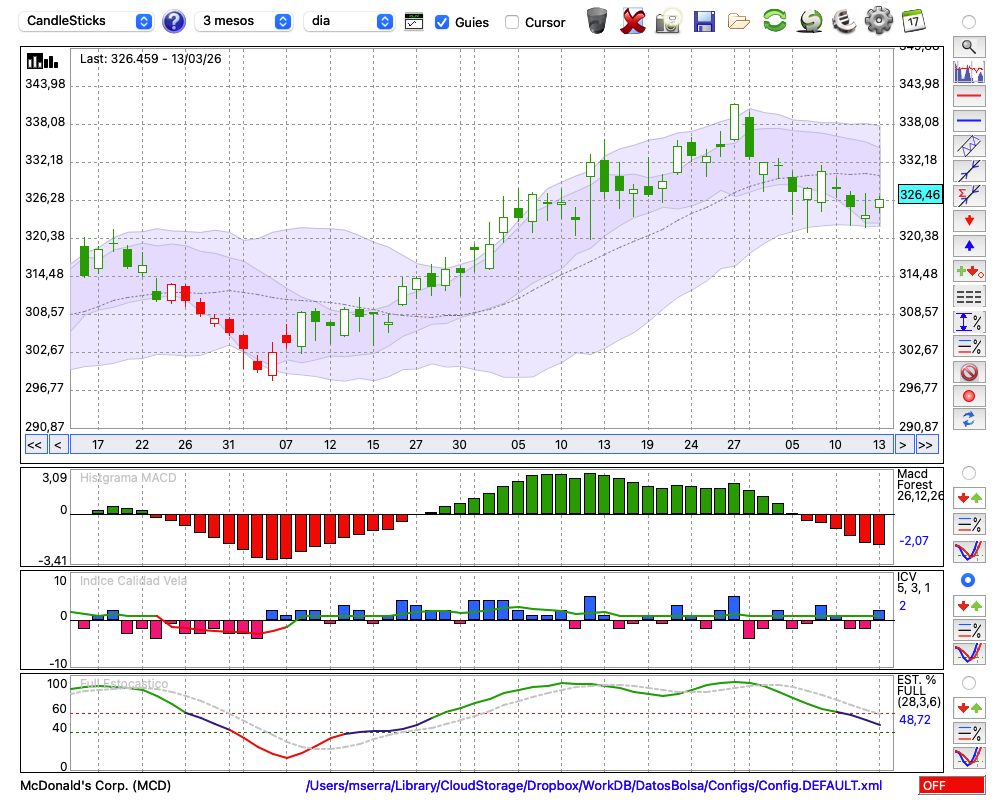Image resolution: width=1000 pixels, height=800 pixels.
Task: Click the 'Last: 326.459 - 13/03/26' text
Action: (x=151, y=59)
